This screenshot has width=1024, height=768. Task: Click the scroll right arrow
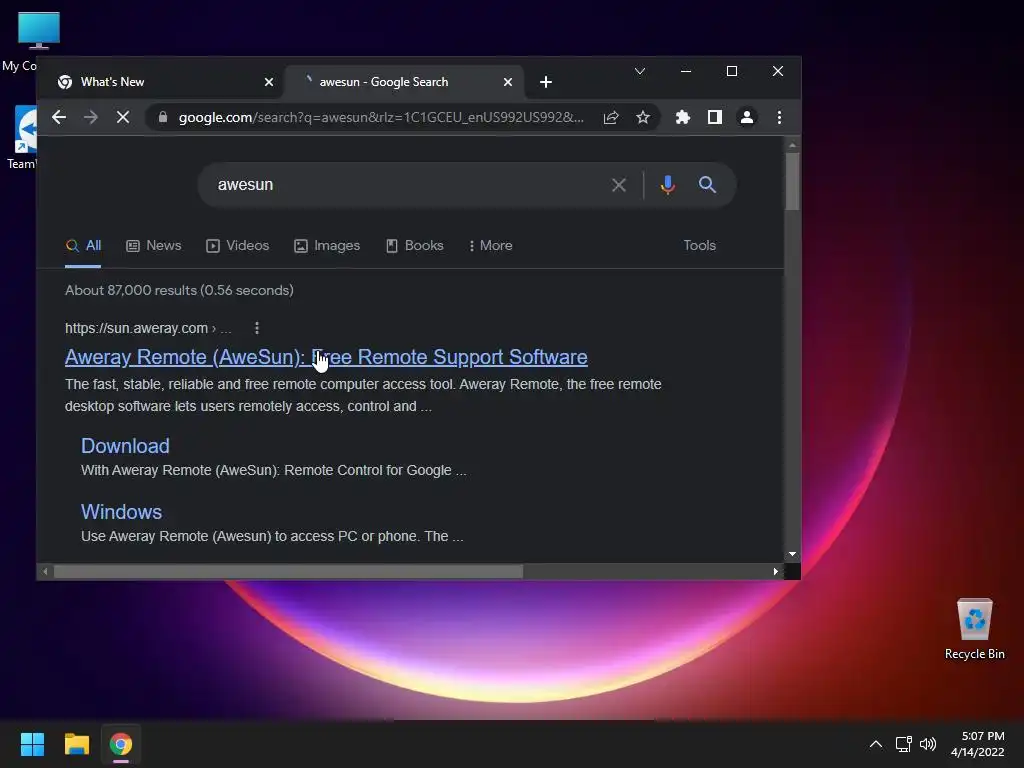point(775,571)
